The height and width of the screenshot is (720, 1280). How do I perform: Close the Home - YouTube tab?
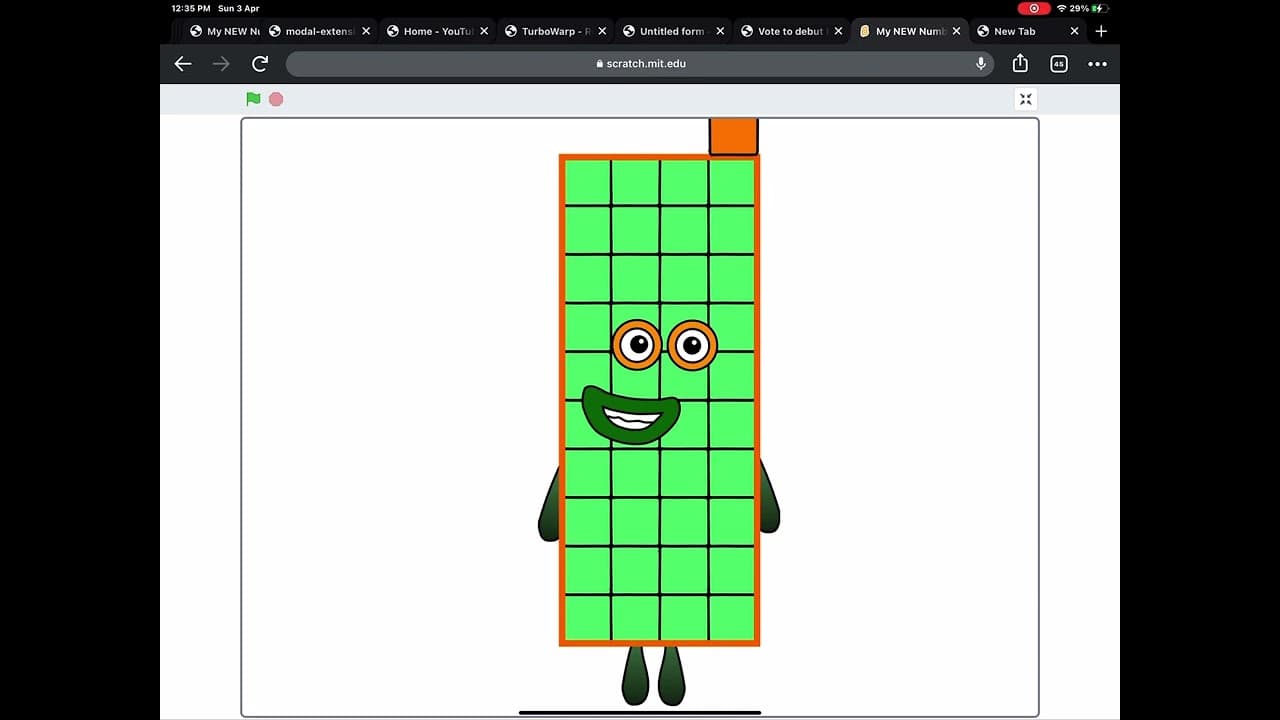[x=484, y=31]
